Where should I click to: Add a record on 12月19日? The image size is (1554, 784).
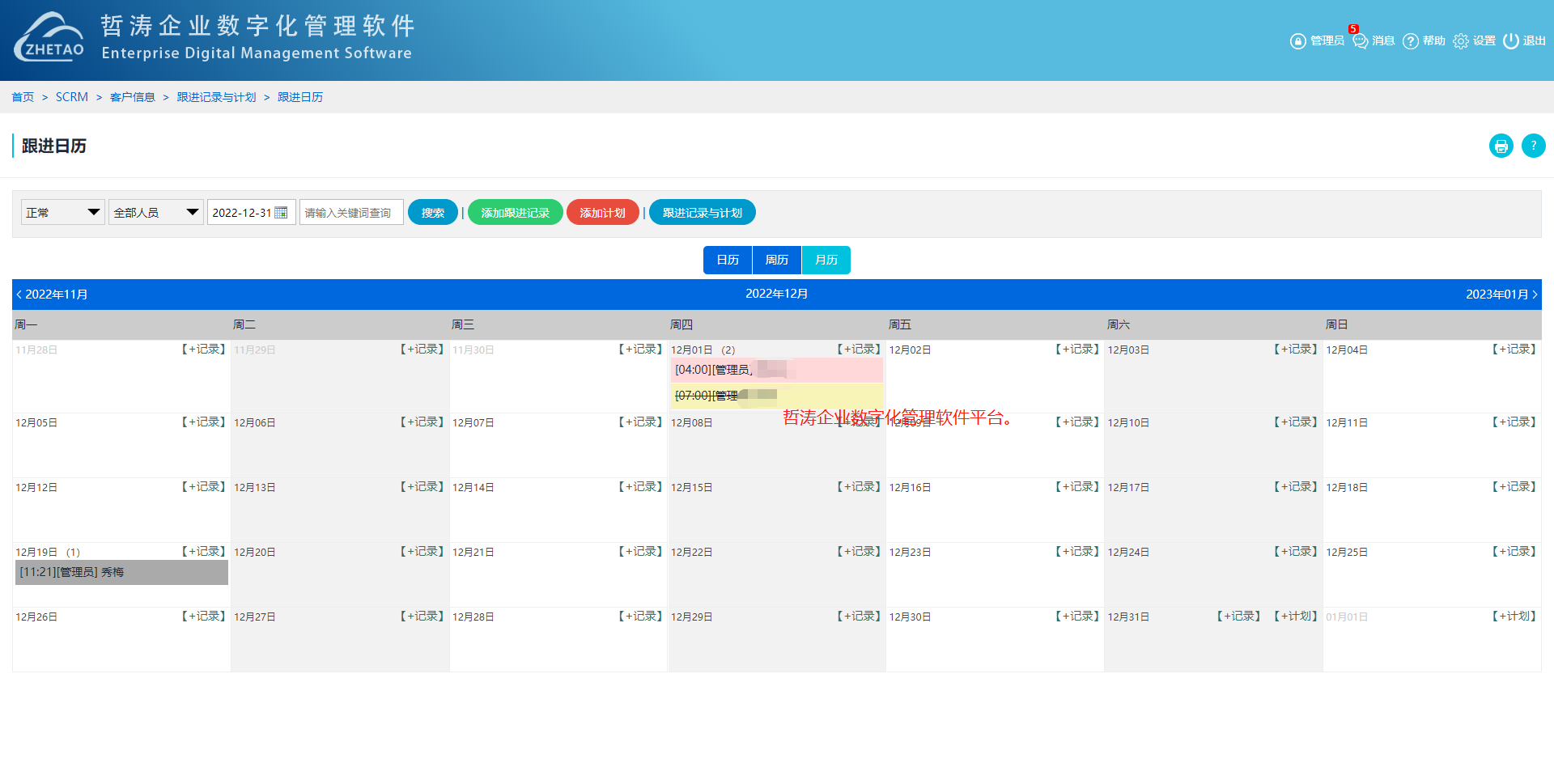point(203,552)
